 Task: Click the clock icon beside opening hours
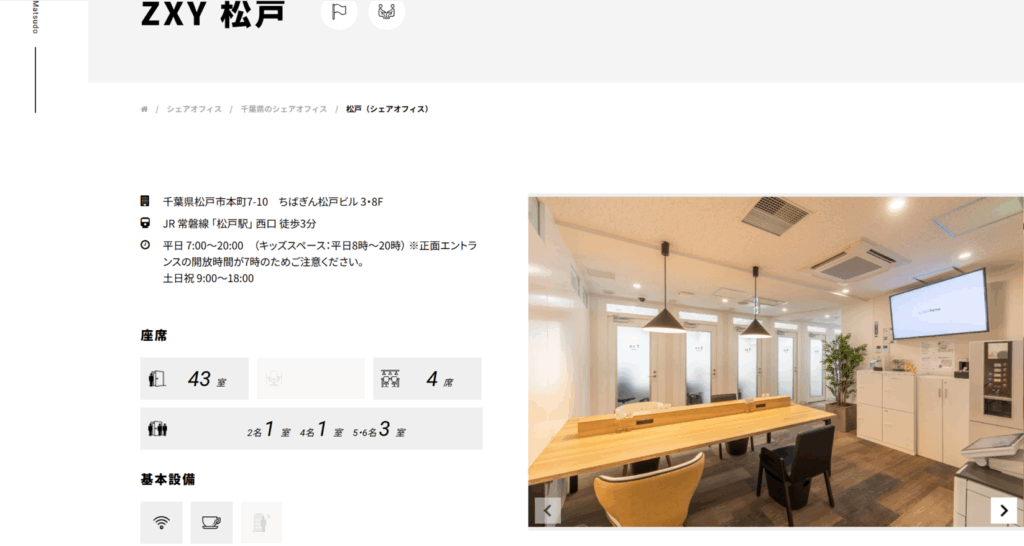[145, 245]
